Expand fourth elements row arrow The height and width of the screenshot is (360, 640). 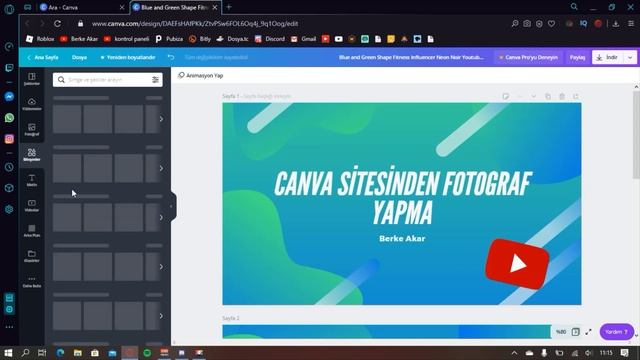[161, 267]
